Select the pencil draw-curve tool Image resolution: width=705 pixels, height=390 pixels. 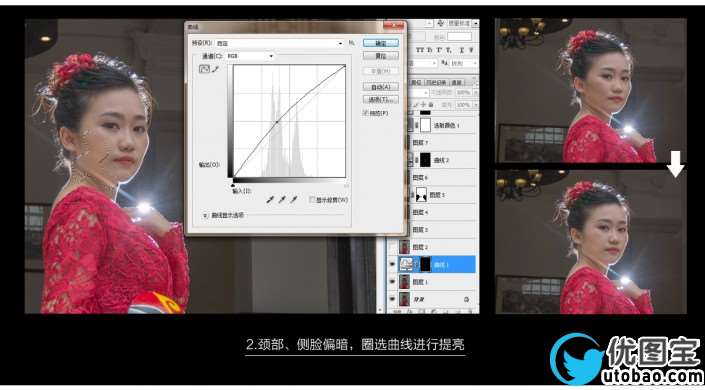pos(215,69)
